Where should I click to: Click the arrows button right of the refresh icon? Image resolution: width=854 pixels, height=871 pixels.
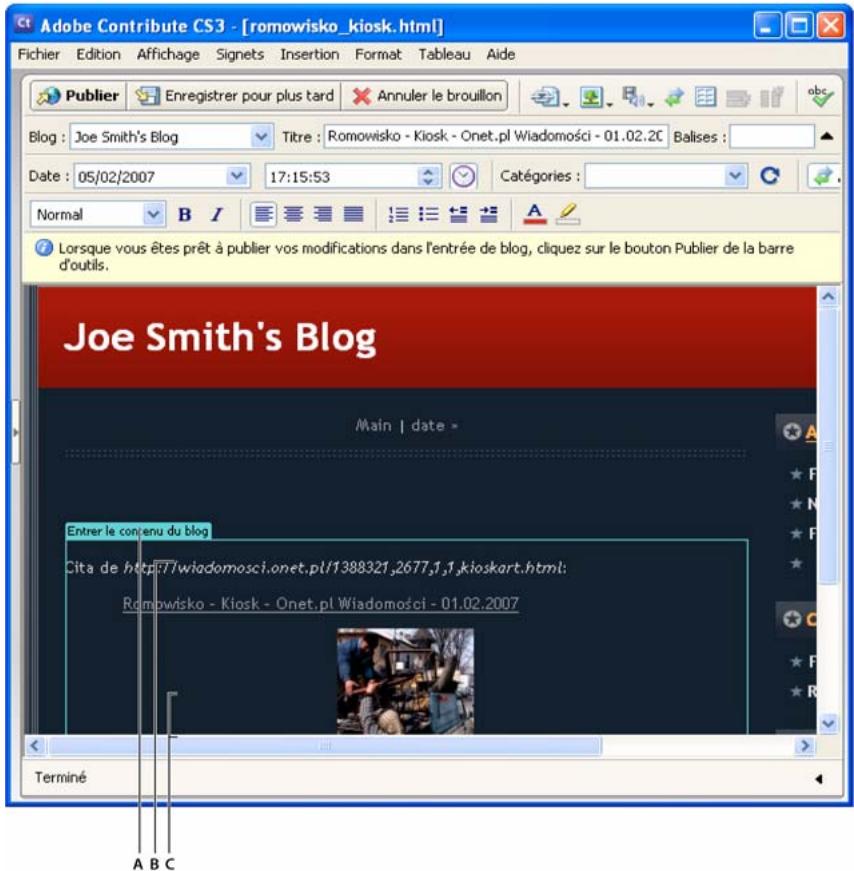click(x=824, y=176)
